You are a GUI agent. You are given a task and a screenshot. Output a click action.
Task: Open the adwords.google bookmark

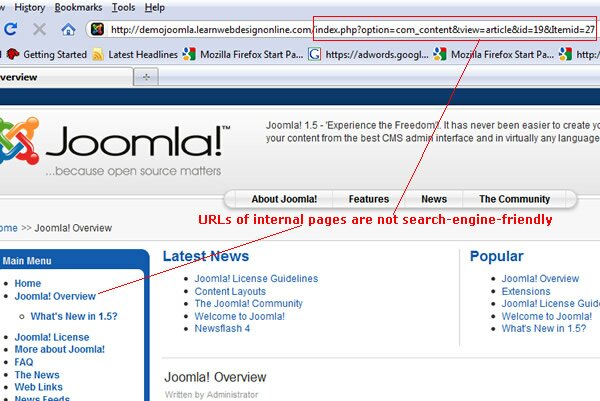tap(368, 54)
